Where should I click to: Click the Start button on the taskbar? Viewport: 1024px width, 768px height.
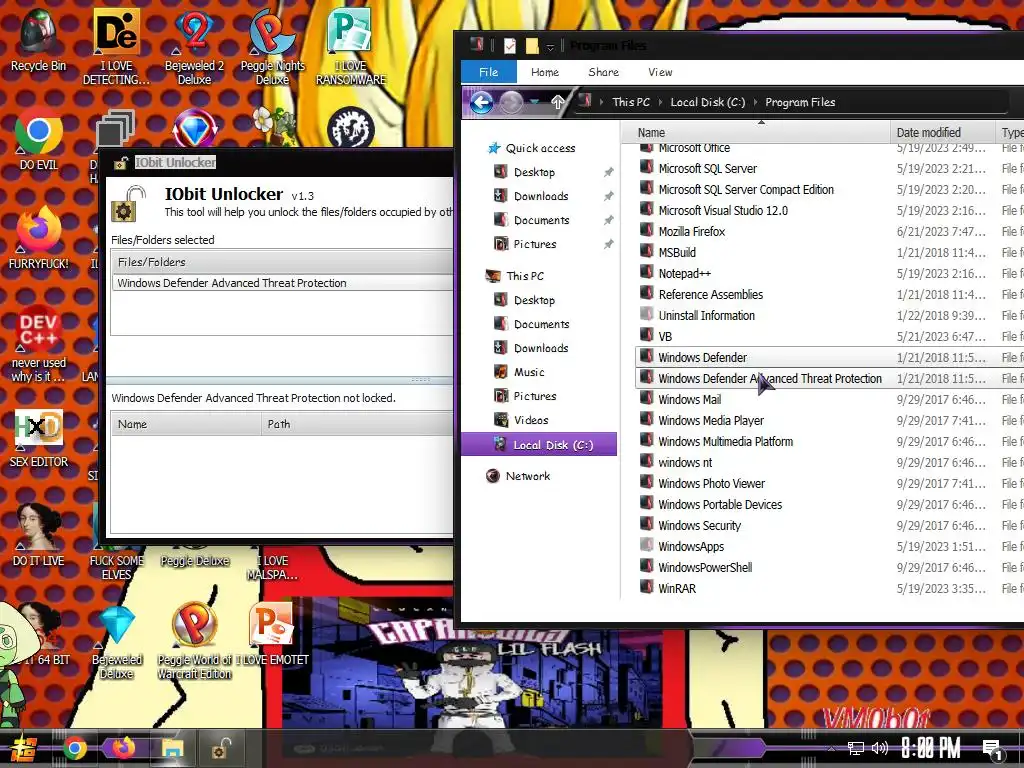coord(22,748)
